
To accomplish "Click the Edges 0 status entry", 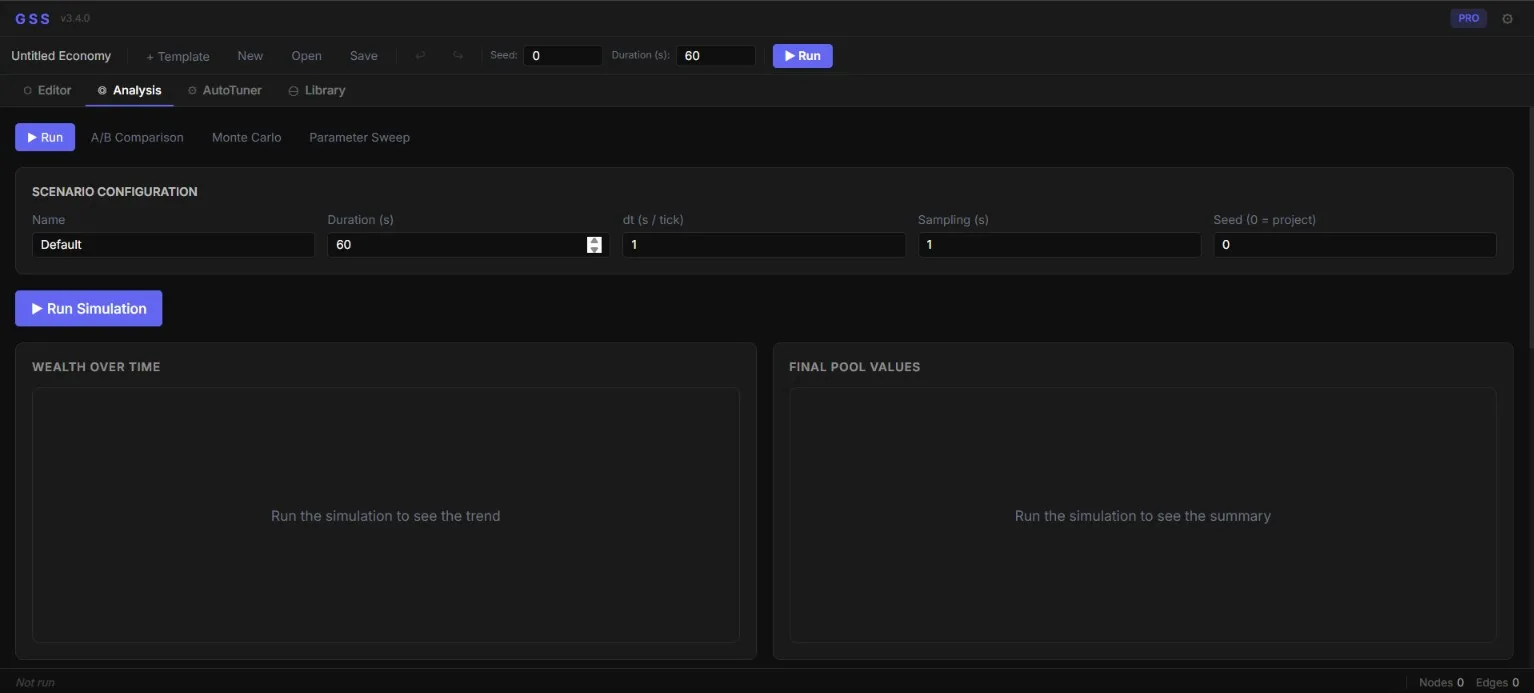I will coord(1497,682).
